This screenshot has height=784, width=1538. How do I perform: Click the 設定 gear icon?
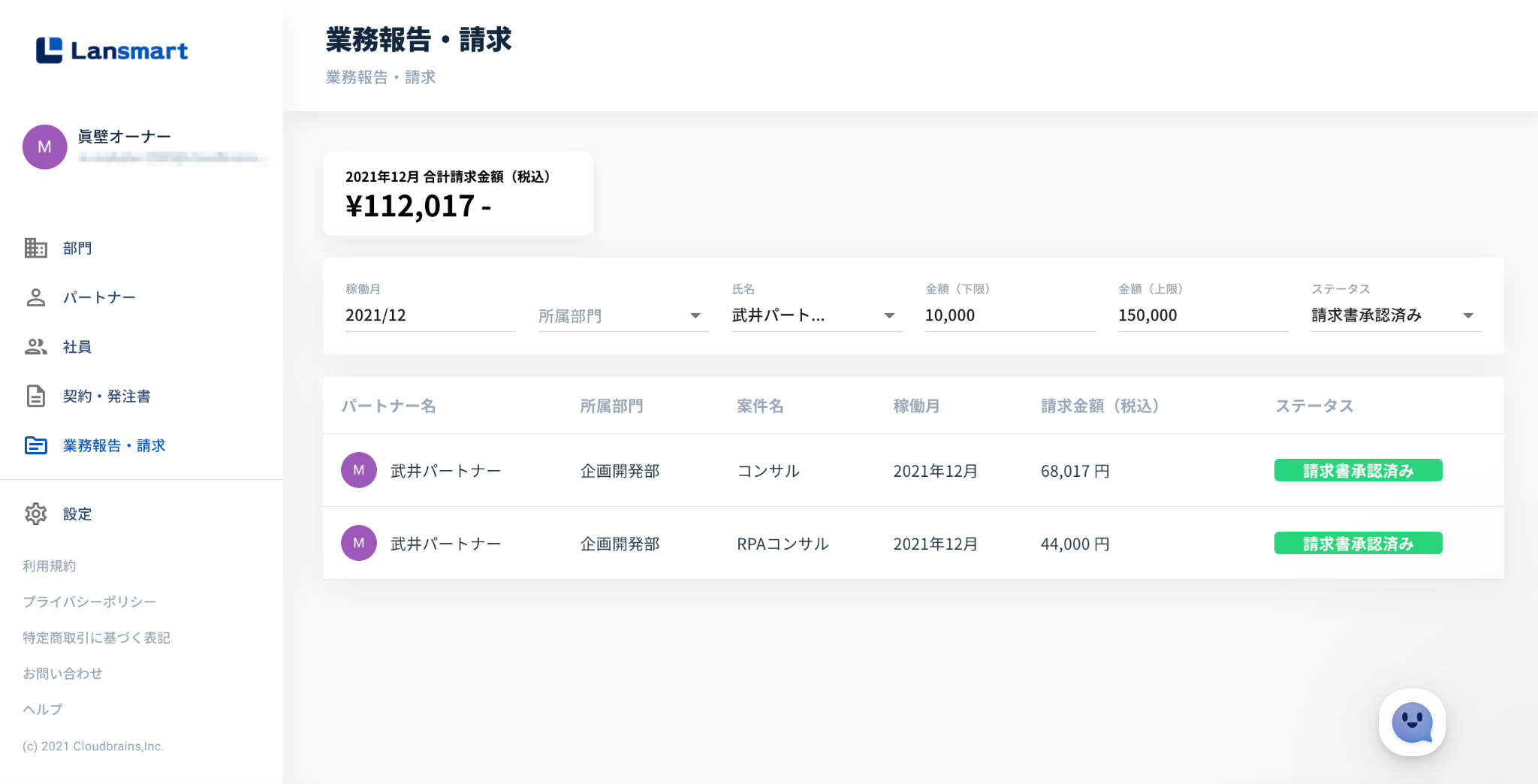coord(36,514)
